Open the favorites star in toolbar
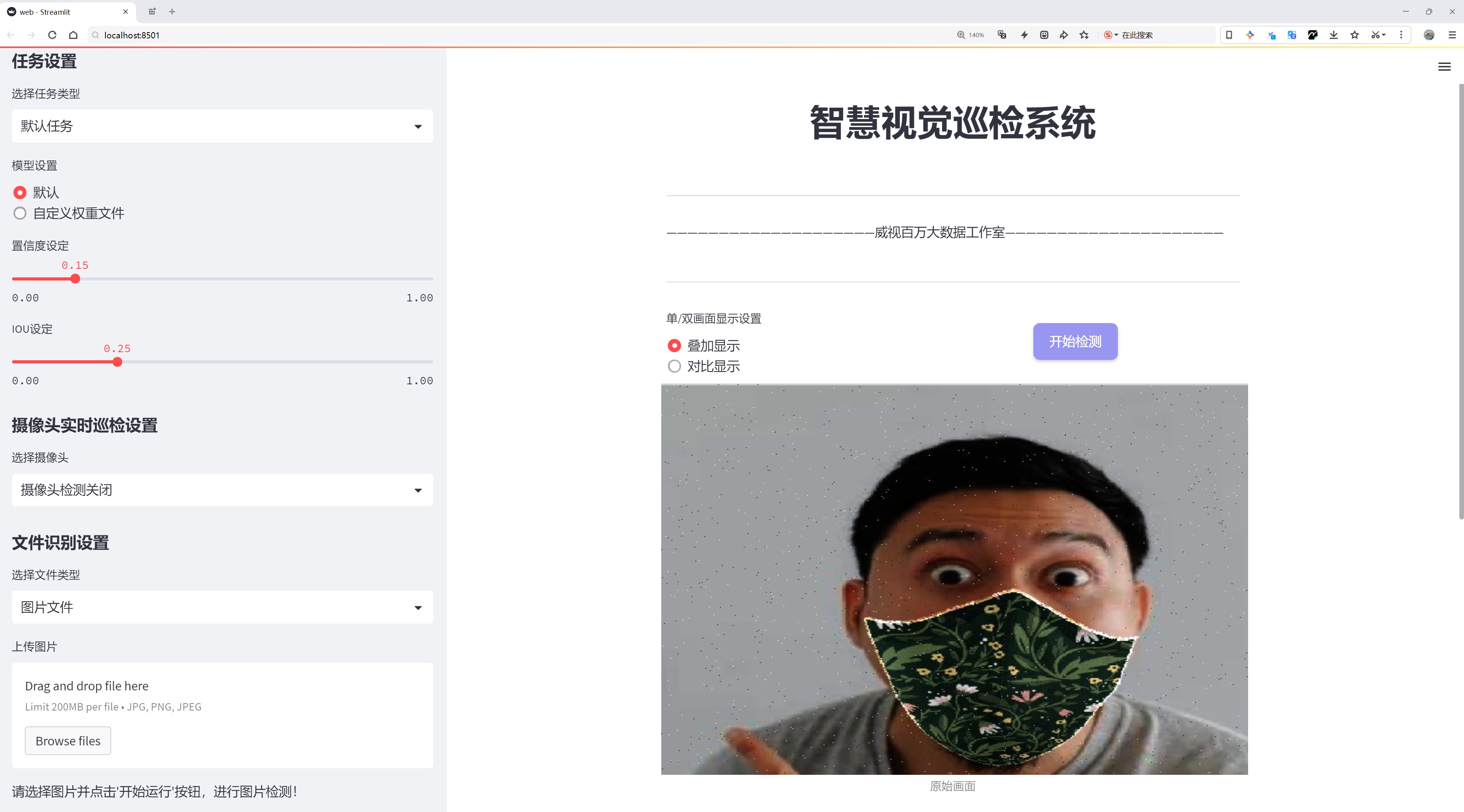The height and width of the screenshot is (812, 1464). 1355,35
